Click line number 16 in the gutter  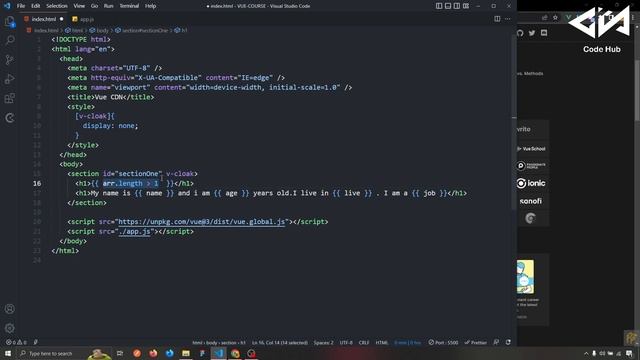coord(37,183)
